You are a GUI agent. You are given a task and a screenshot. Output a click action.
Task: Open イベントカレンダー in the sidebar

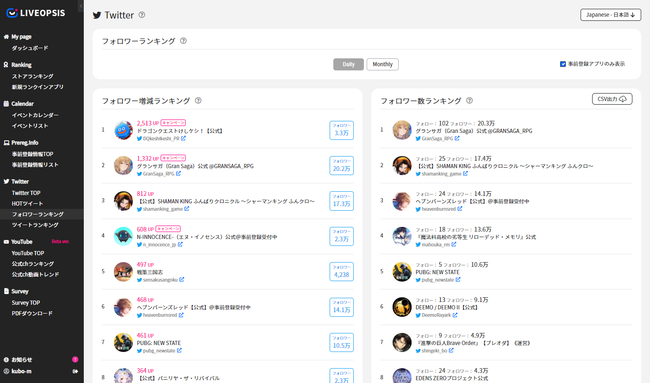[x=35, y=115]
